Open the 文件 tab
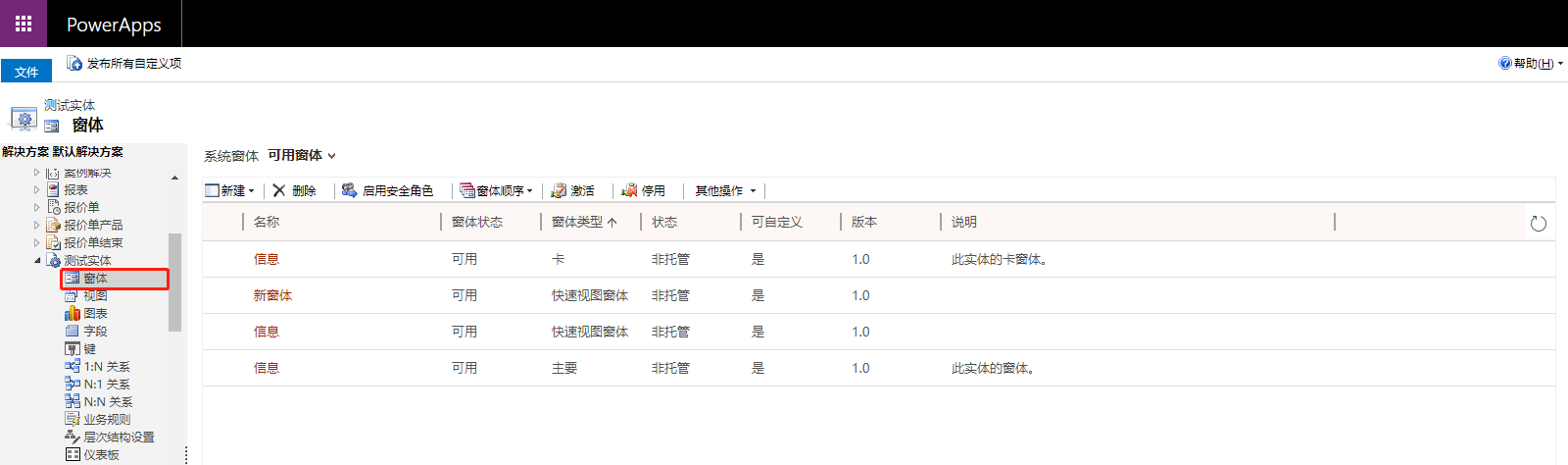The image size is (1568, 465). tap(26, 72)
